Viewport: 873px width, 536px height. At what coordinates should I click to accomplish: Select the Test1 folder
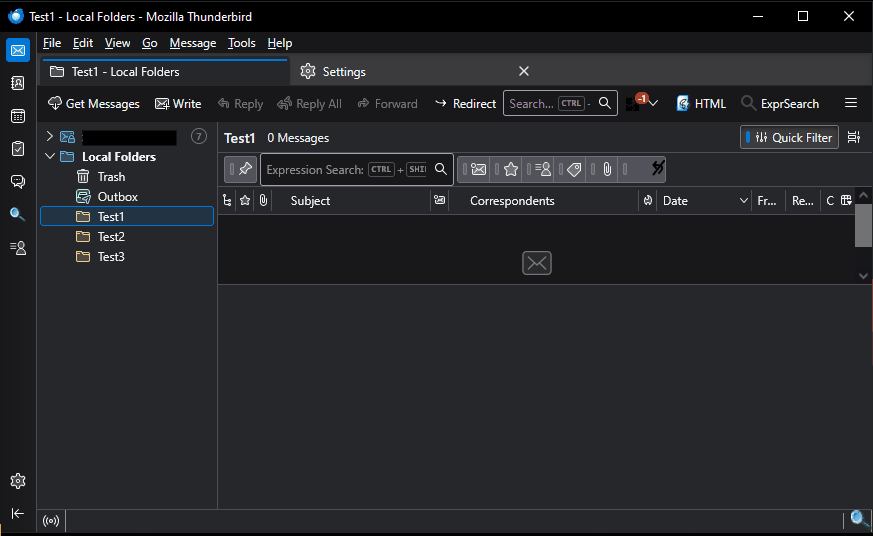pyautogui.click(x=127, y=217)
